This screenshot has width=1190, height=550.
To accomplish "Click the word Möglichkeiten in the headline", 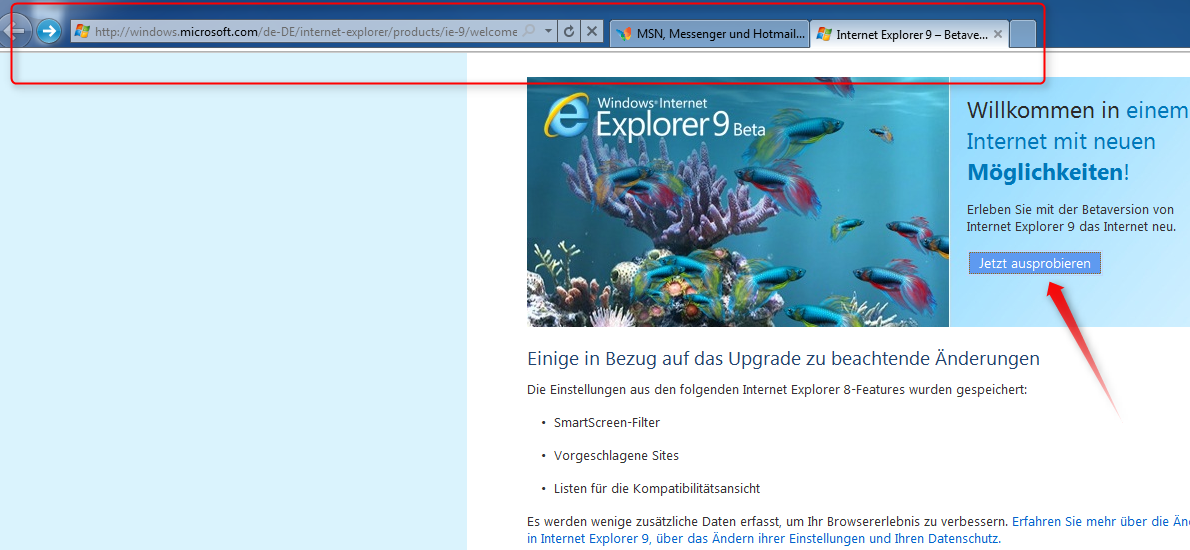I will (1044, 173).
